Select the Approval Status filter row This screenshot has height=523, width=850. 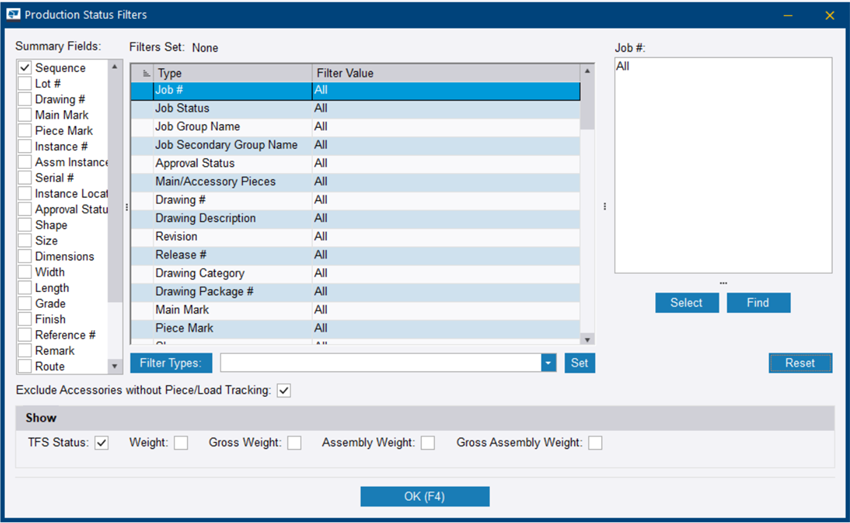pyautogui.click(x=355, y=163)
